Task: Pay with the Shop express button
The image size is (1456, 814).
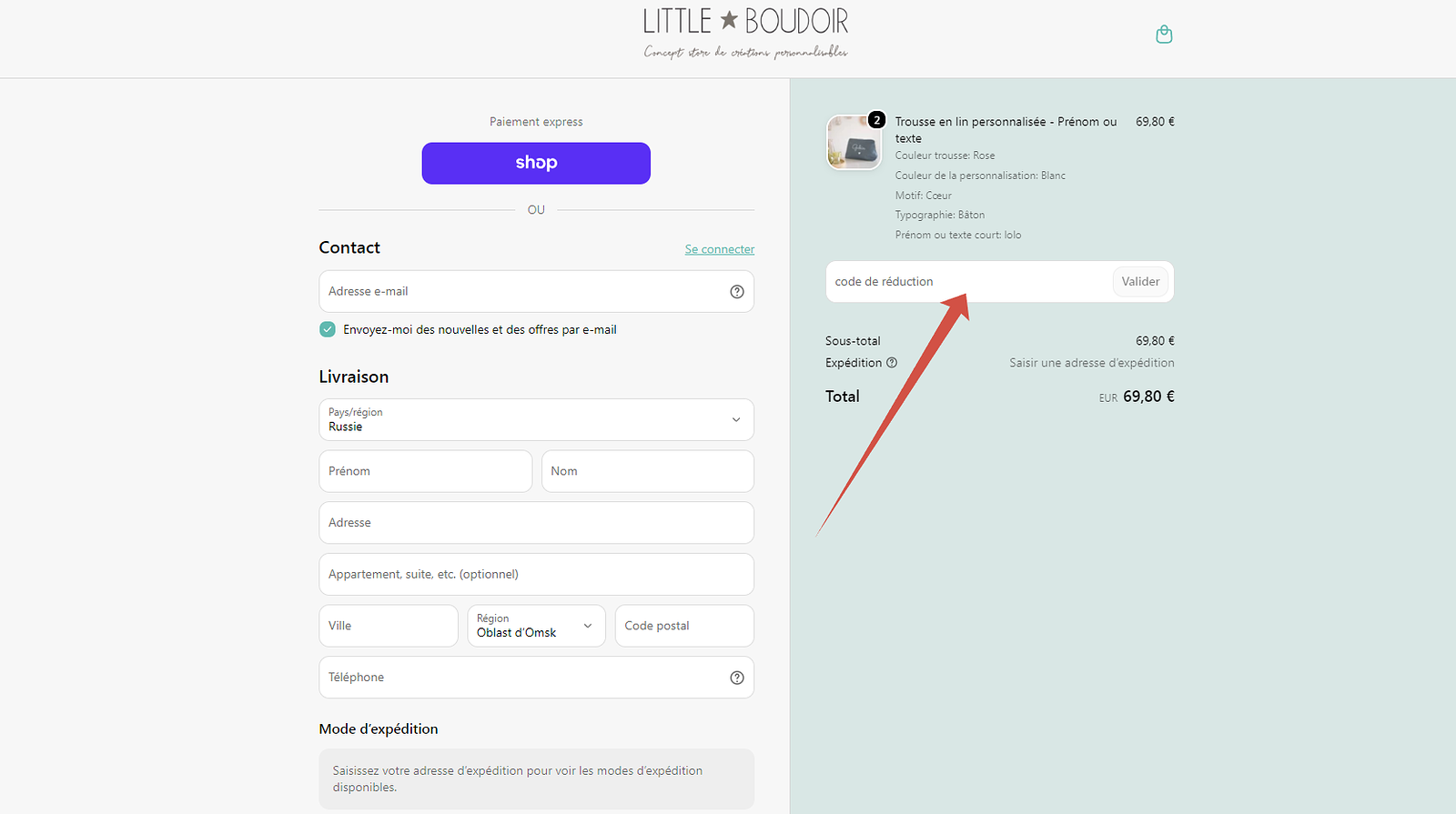Action: coord(536,164)
